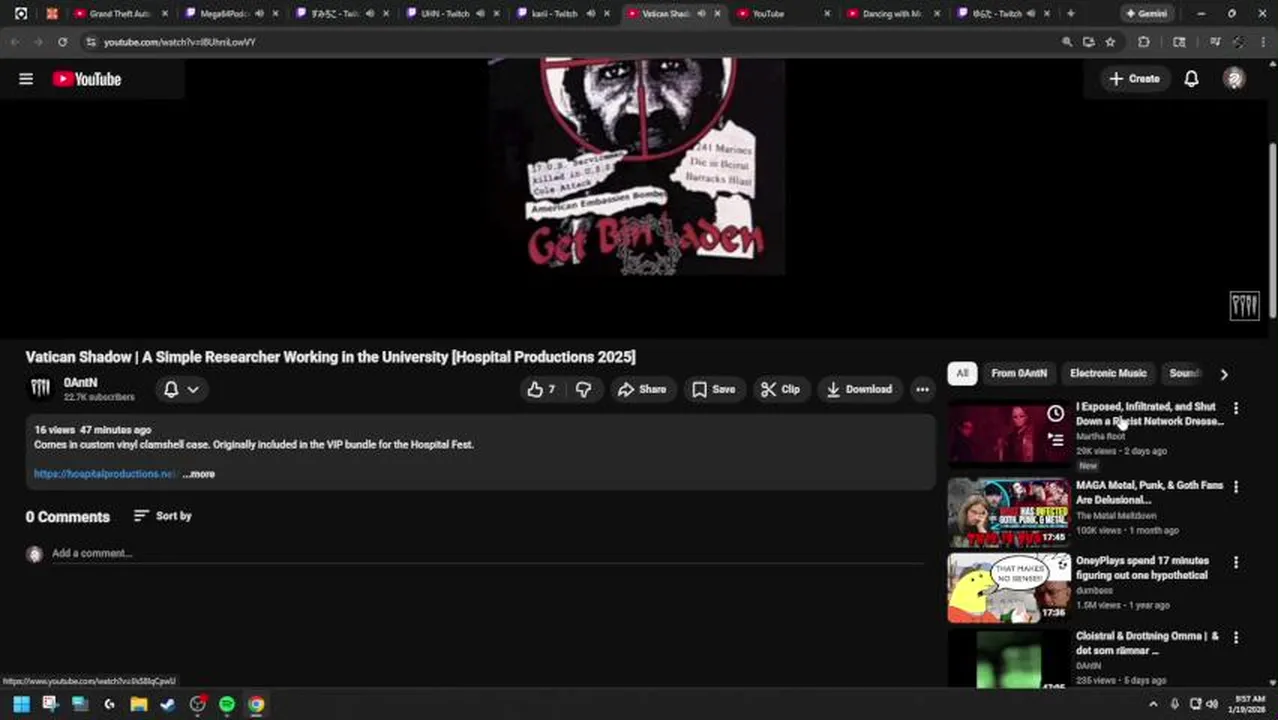Open the channel watermark on video player
1278x720 pixels.
tap(1244, 306)
